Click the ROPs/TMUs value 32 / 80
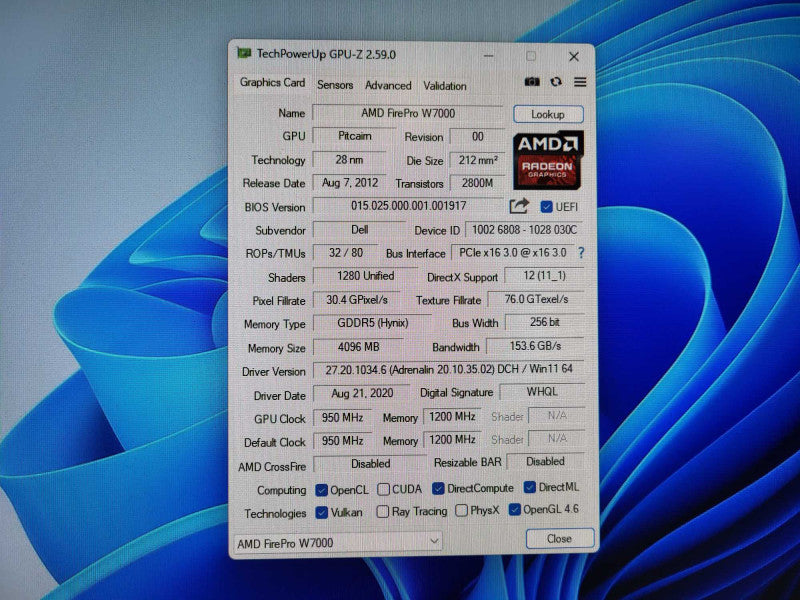The width and height of the screenshot is (800, 600). tap(345, 253)
